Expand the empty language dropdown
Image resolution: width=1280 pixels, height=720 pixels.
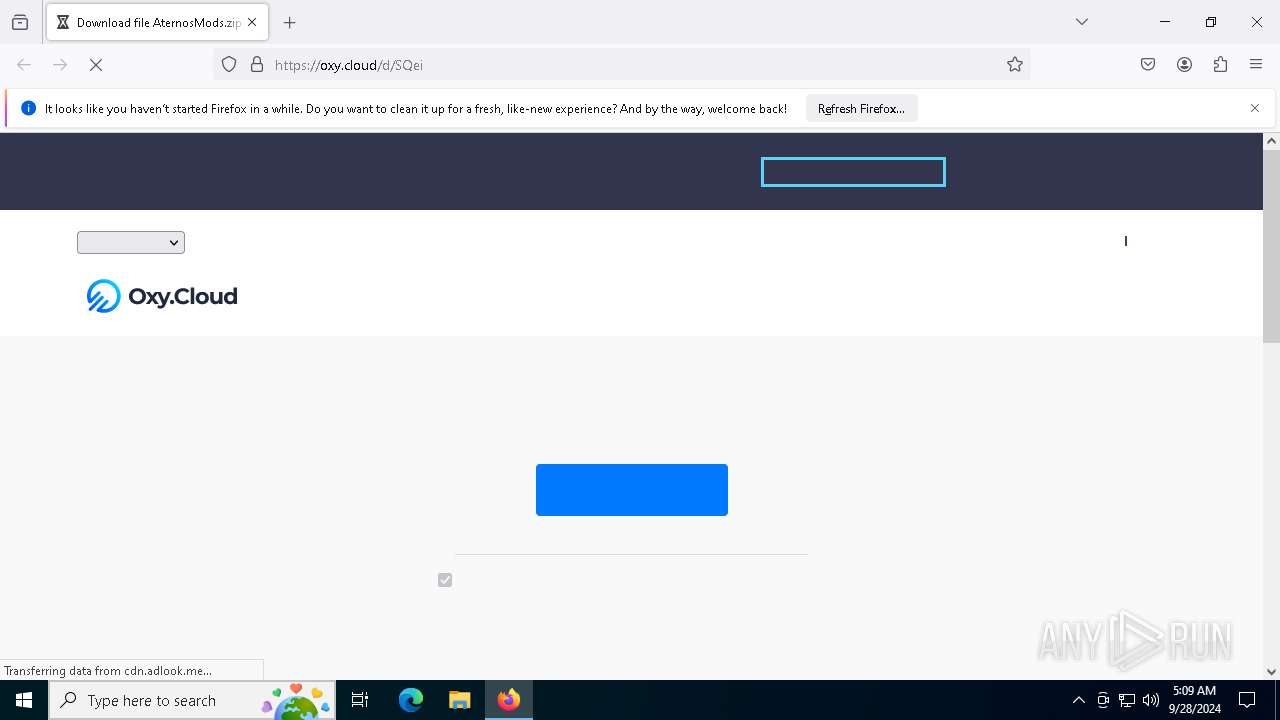coord(131,242)
